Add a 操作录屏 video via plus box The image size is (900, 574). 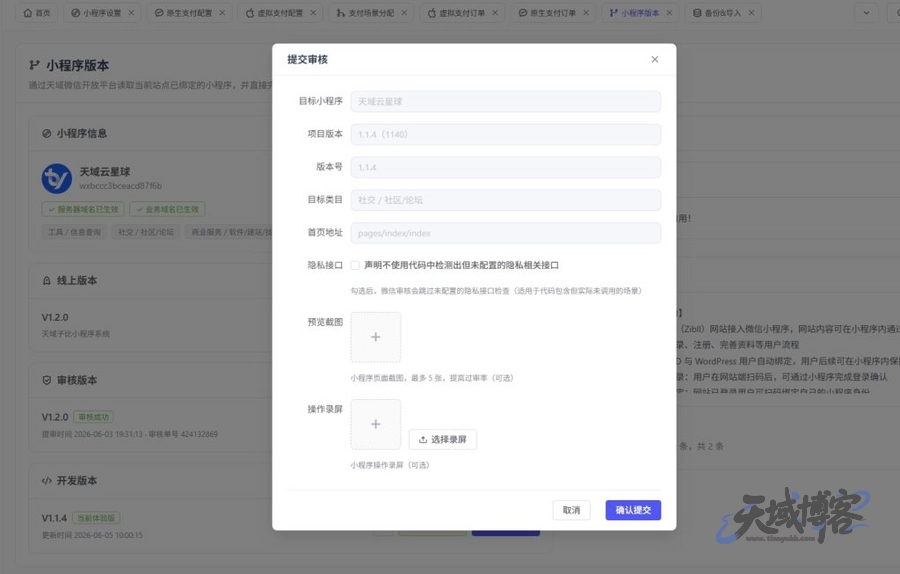coord(375,424)
